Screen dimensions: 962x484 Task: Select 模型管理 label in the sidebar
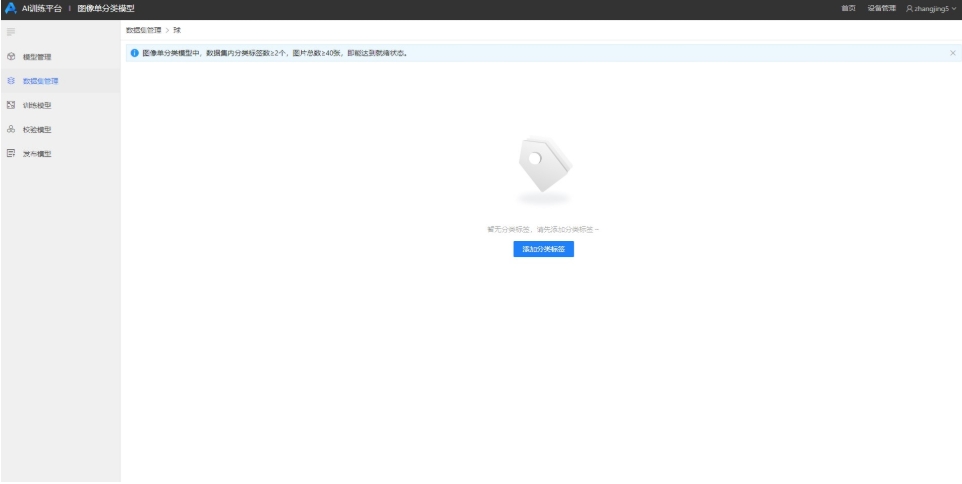pos(37,57)
